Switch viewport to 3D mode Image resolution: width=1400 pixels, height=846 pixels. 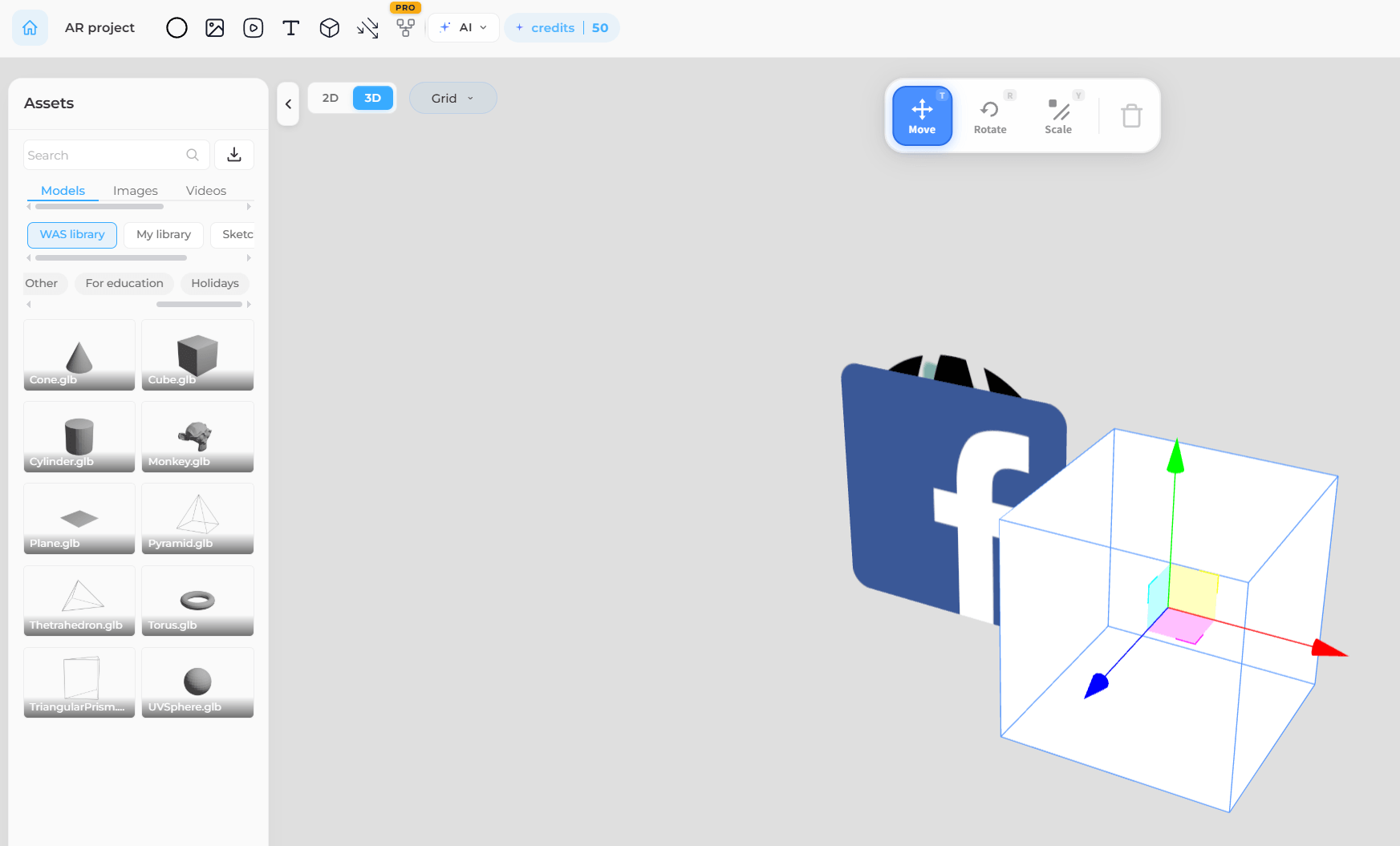(x=373, y=98)
